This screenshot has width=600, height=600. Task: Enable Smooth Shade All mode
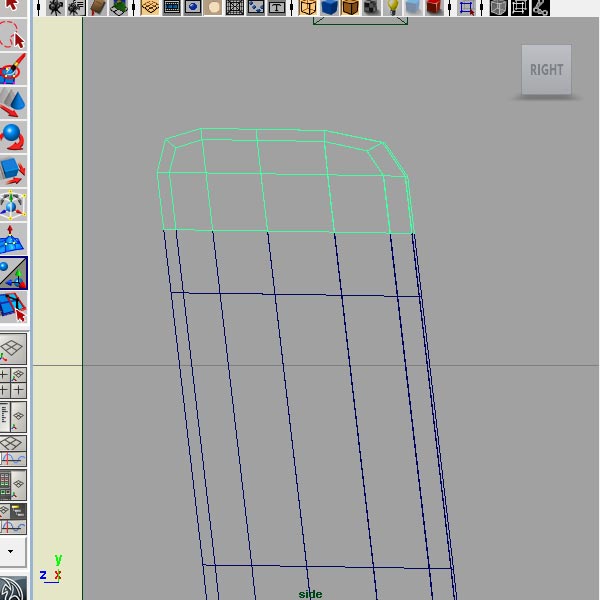(329, 8)
